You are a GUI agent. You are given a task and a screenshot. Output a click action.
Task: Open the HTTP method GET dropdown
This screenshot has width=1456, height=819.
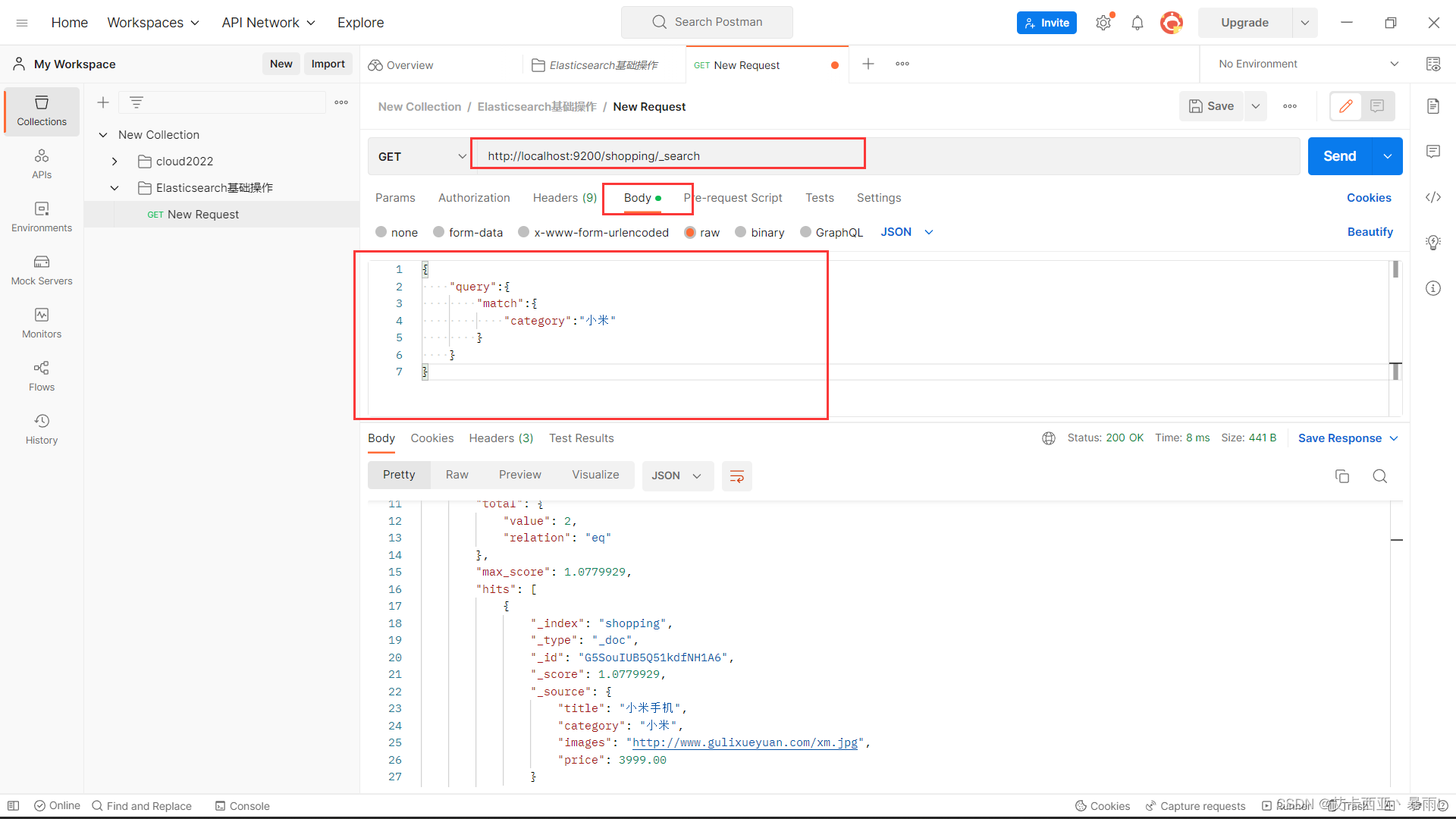coord(420,156)
